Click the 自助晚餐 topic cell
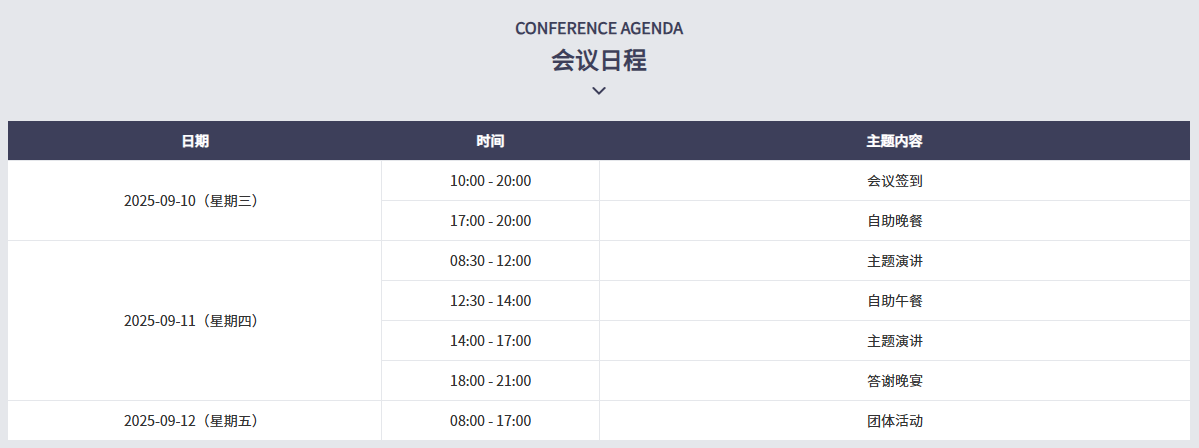The height and width of the screenshot is (448, 1199). point(894,221)
